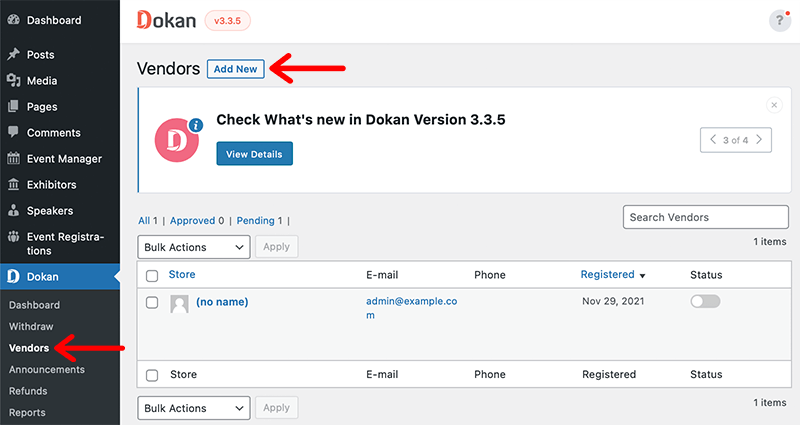Click the top Apply button
Viewport: 800px width, 425px height.
coord(277,246)
